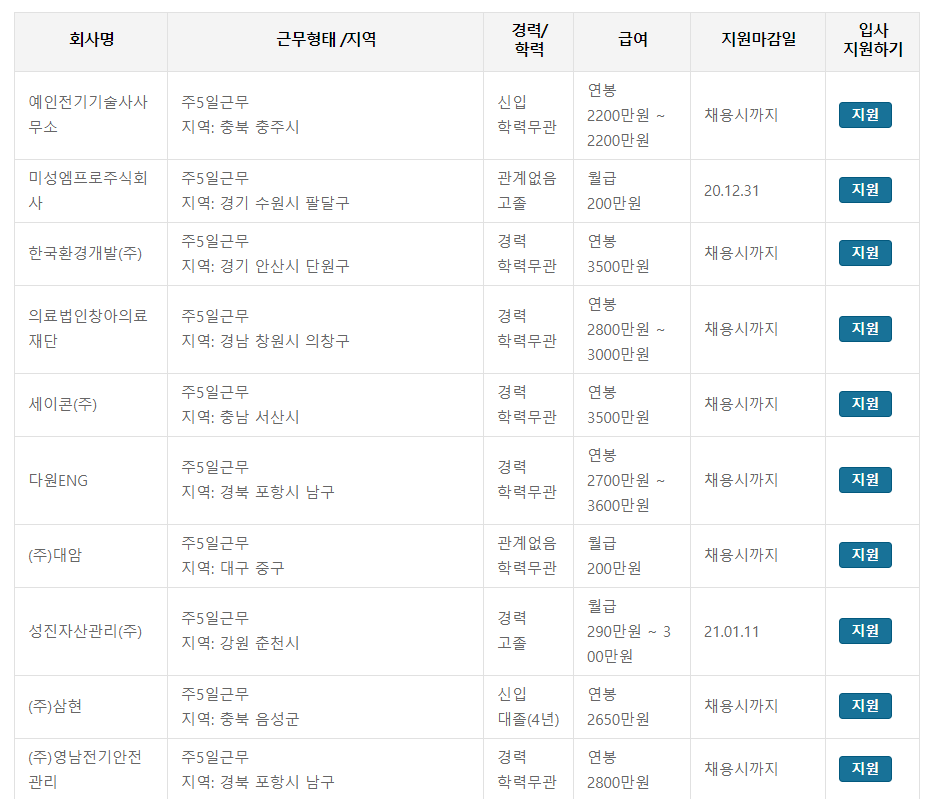This screenshot has height=799, width=926.
Task: Click 지원 button for 다원ENG
Action: click(x=865, y=480)
